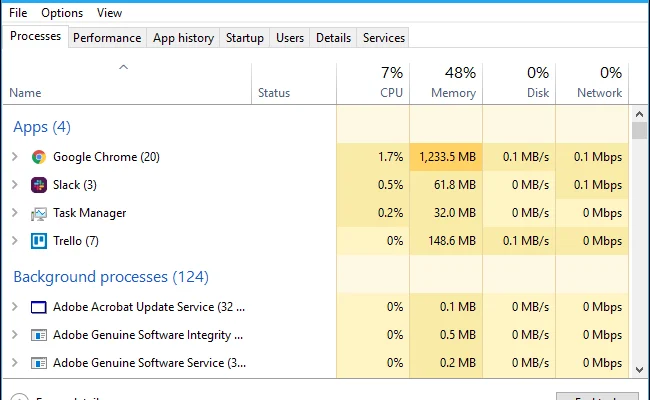Click the Trello app icon
The height and width of the screenshot is (400, 650).
pyautogui.click(x=39, y=241)
